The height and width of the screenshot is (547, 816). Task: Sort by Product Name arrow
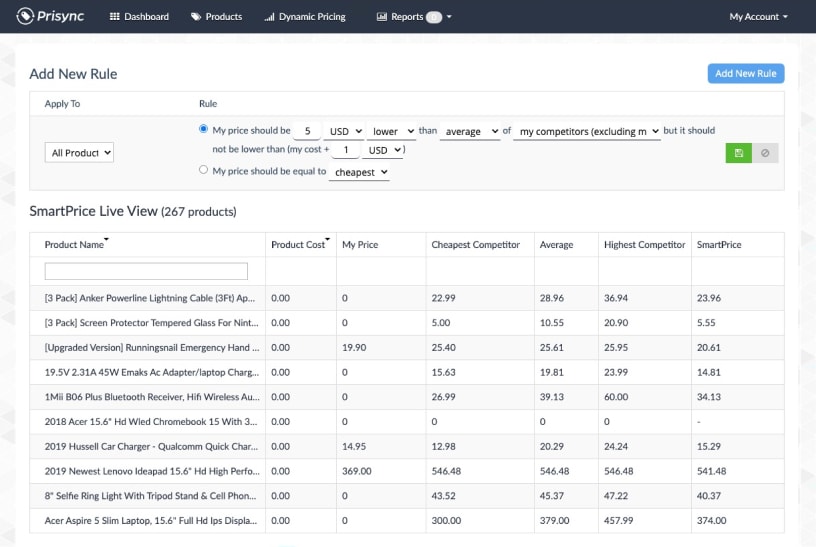[x=107, y=241]
